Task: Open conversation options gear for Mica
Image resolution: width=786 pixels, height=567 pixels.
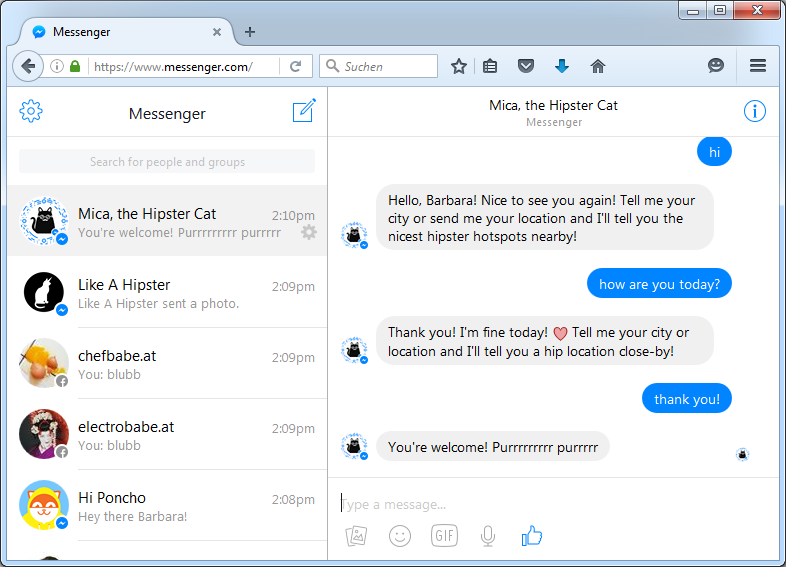Action: (309, 232)
